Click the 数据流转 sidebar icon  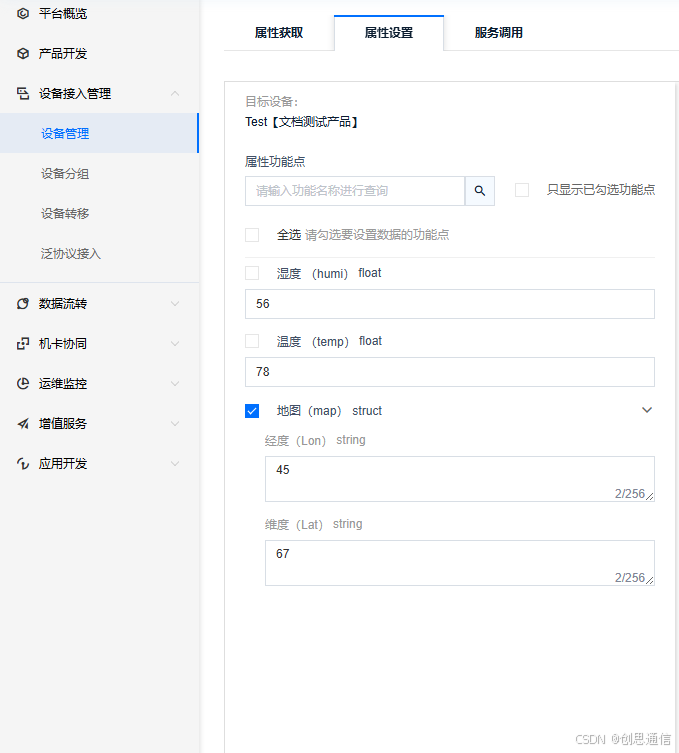[x=23, y=304]
